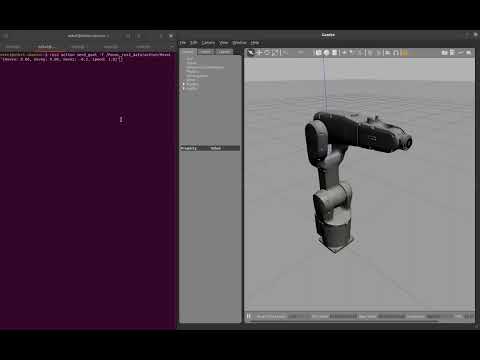Click the Redo arrow in Gazebo toolbar
The width and height of the screenshot is (480, 360).
[301, 53]
